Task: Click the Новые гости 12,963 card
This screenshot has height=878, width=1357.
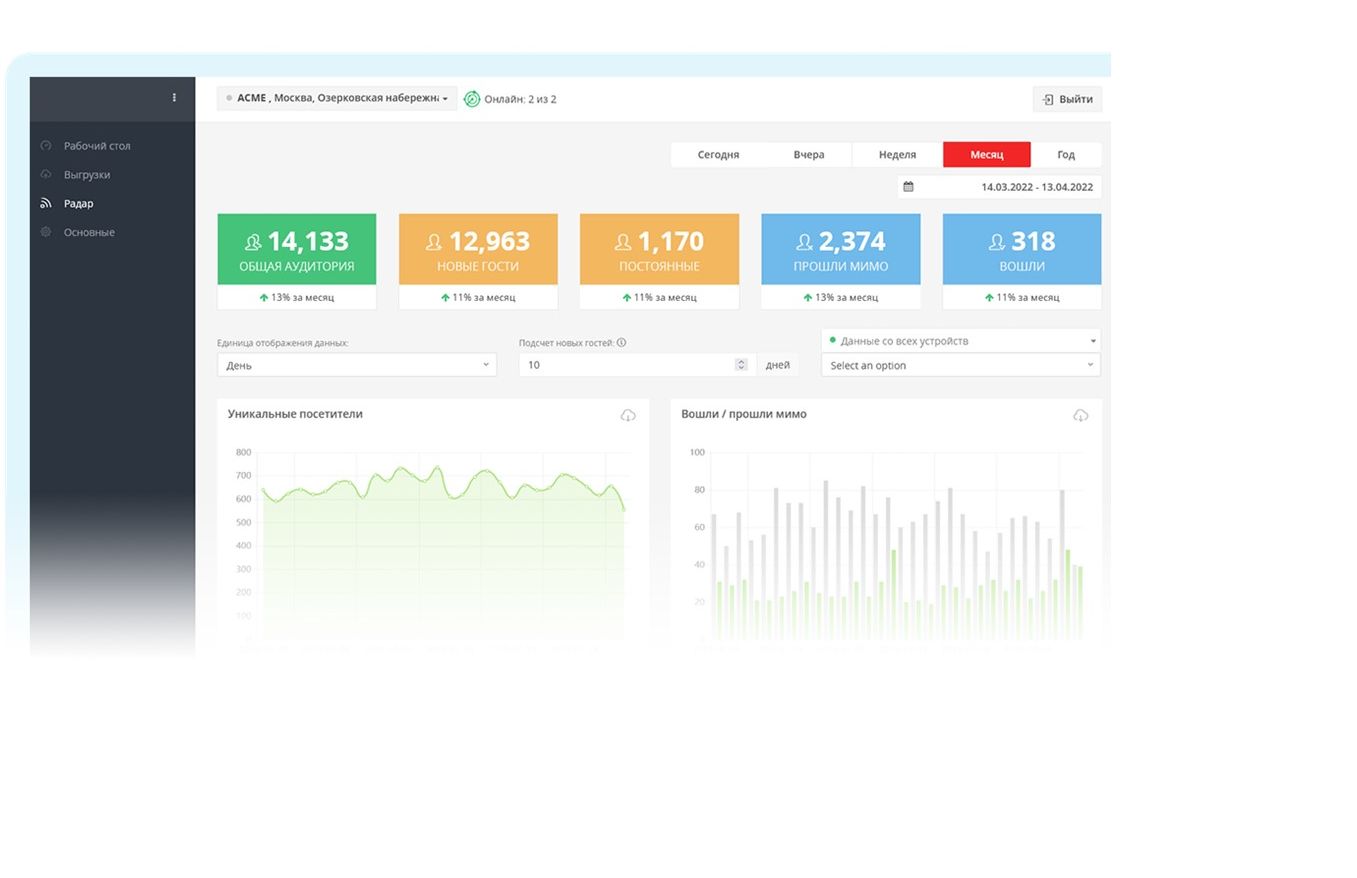Action: (478, 249)
